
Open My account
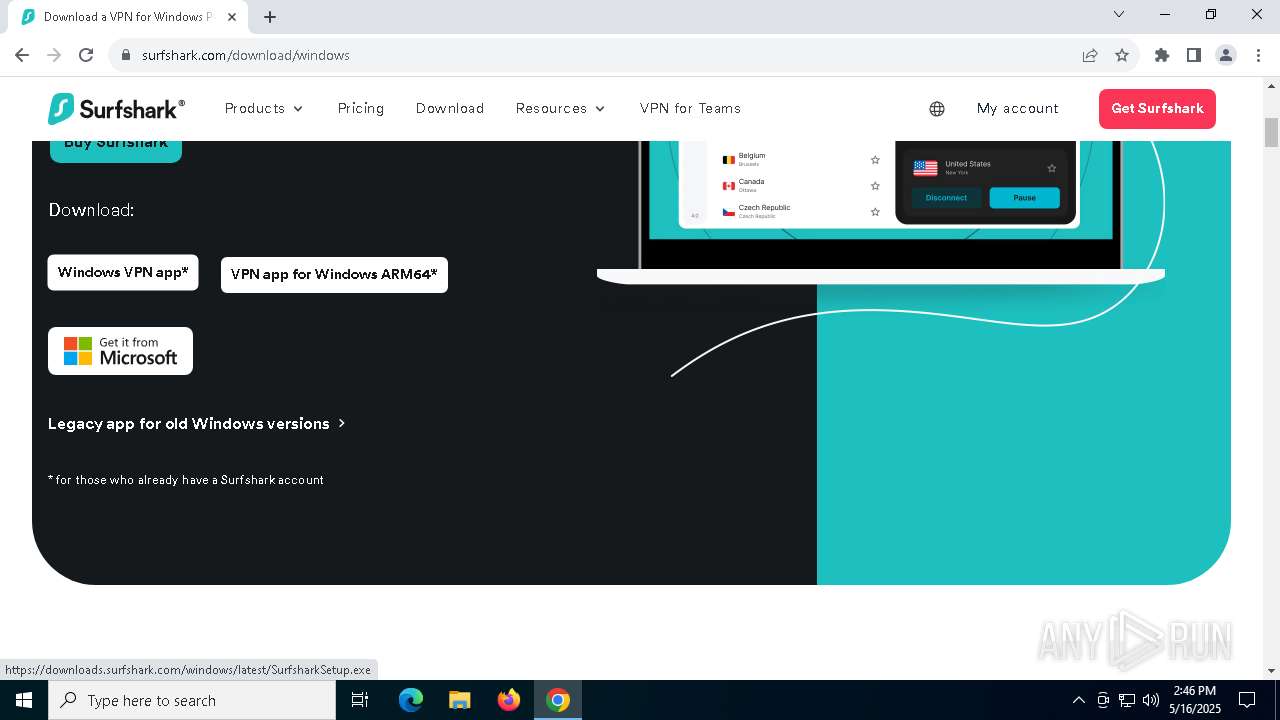[1017, 108]
